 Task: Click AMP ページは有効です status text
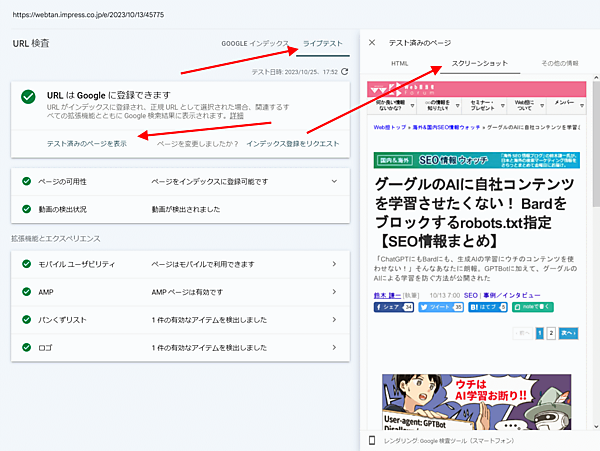187,292
